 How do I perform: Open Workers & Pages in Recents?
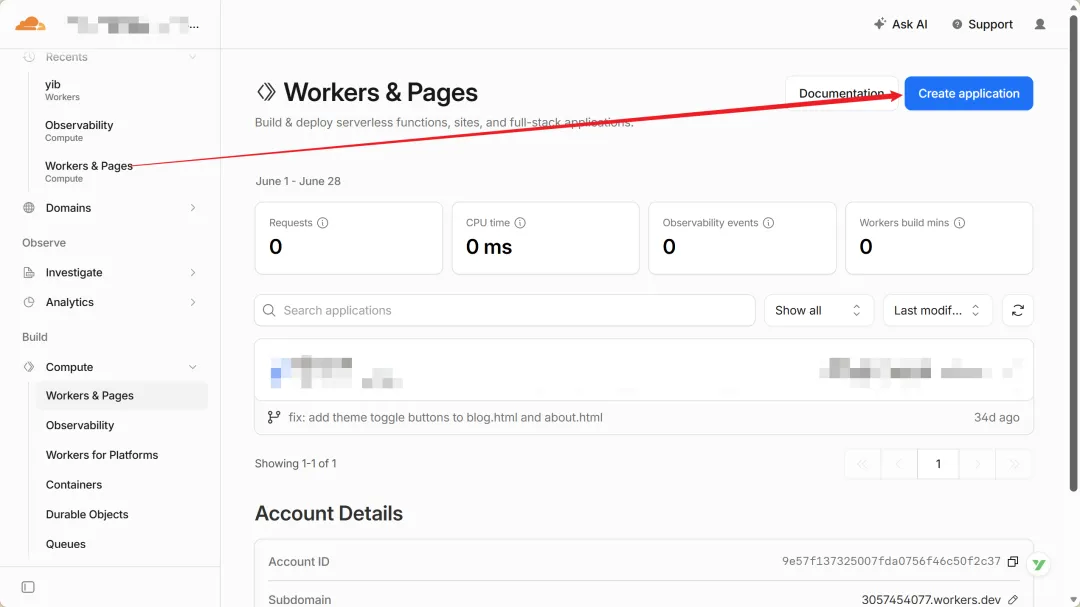click(x=89, y=172)
